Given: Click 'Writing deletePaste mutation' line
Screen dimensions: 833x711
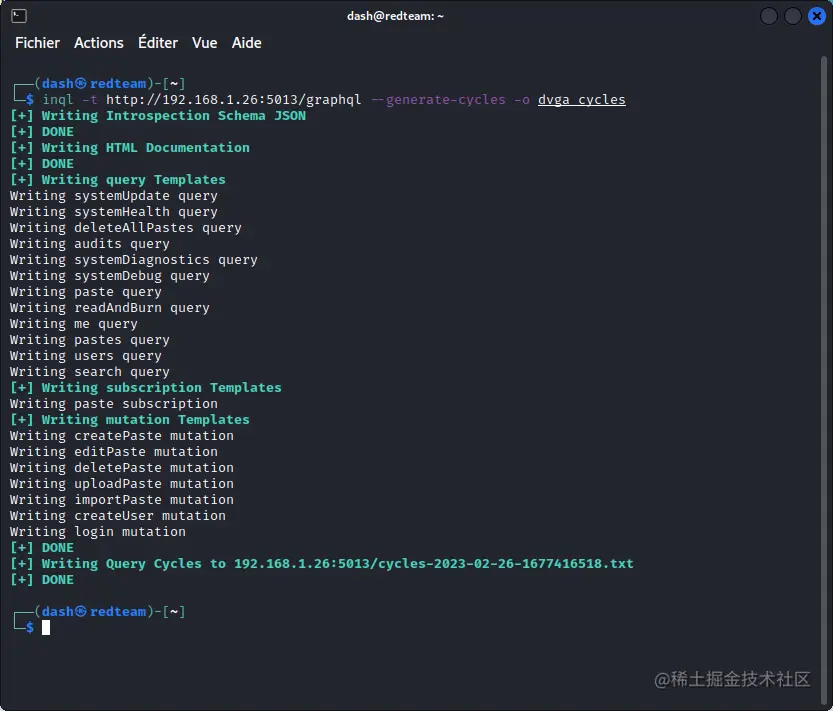Looking at the screenshot, I should coord(122,468).
